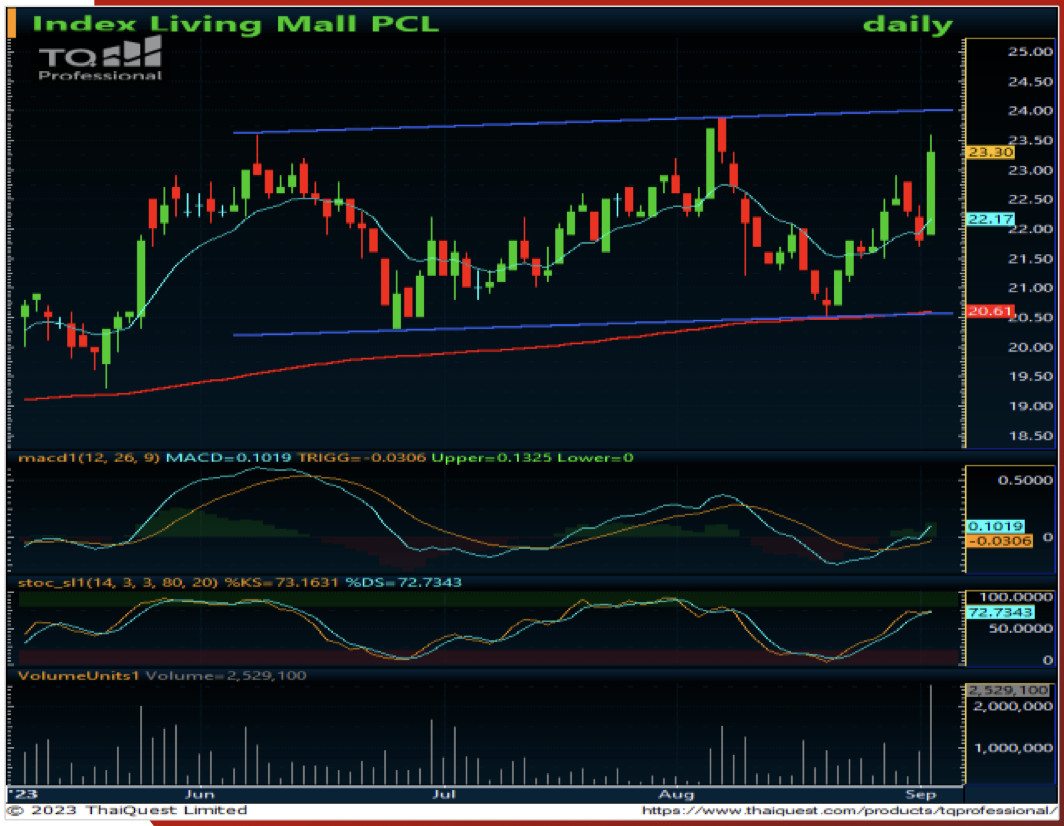Click the "Volume=2,529,100" readout
This screenshot has width=1064, height=826.
(226, 675)
